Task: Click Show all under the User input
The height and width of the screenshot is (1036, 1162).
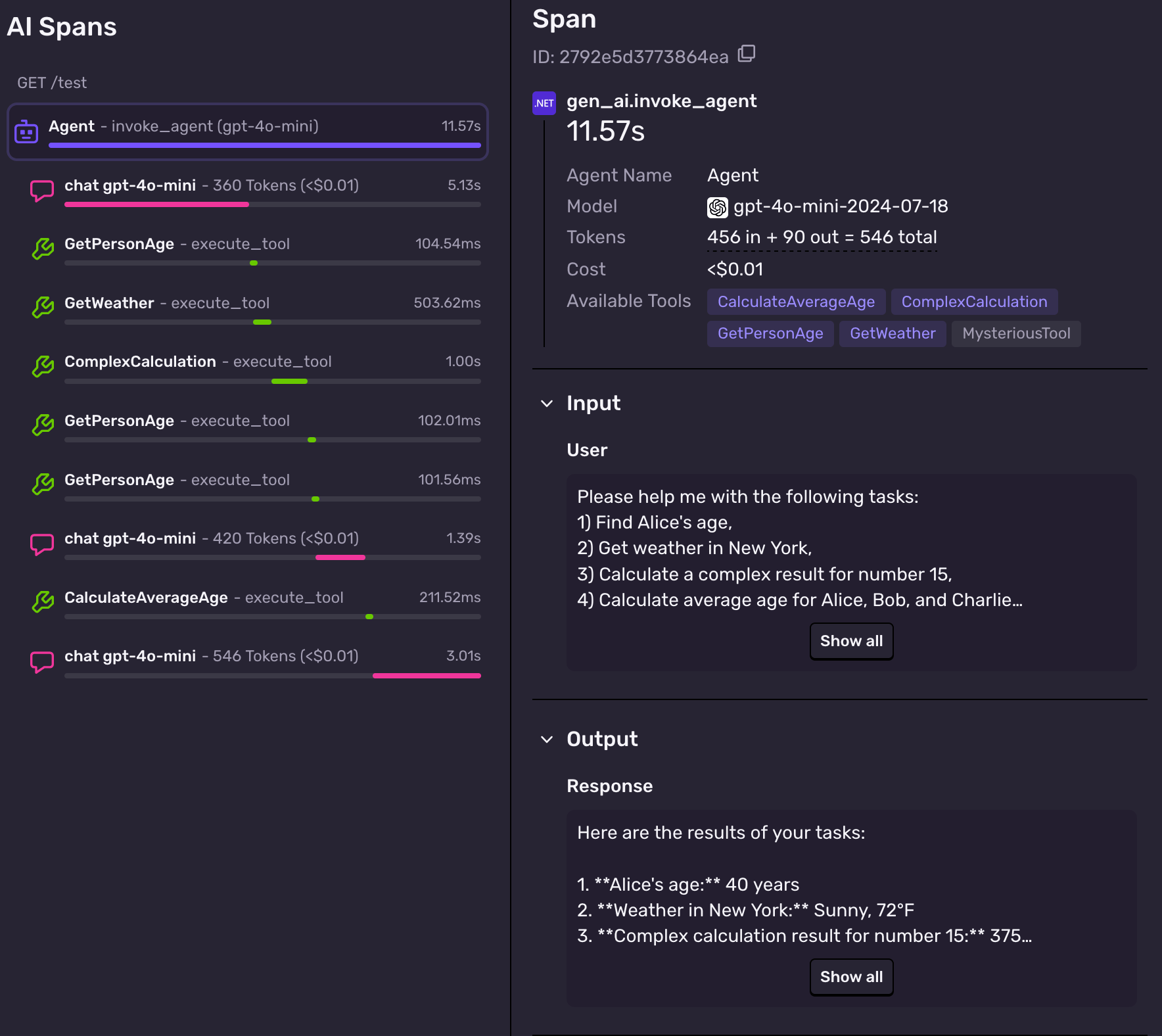Action: pyautogui.click(x=850, y=641)
